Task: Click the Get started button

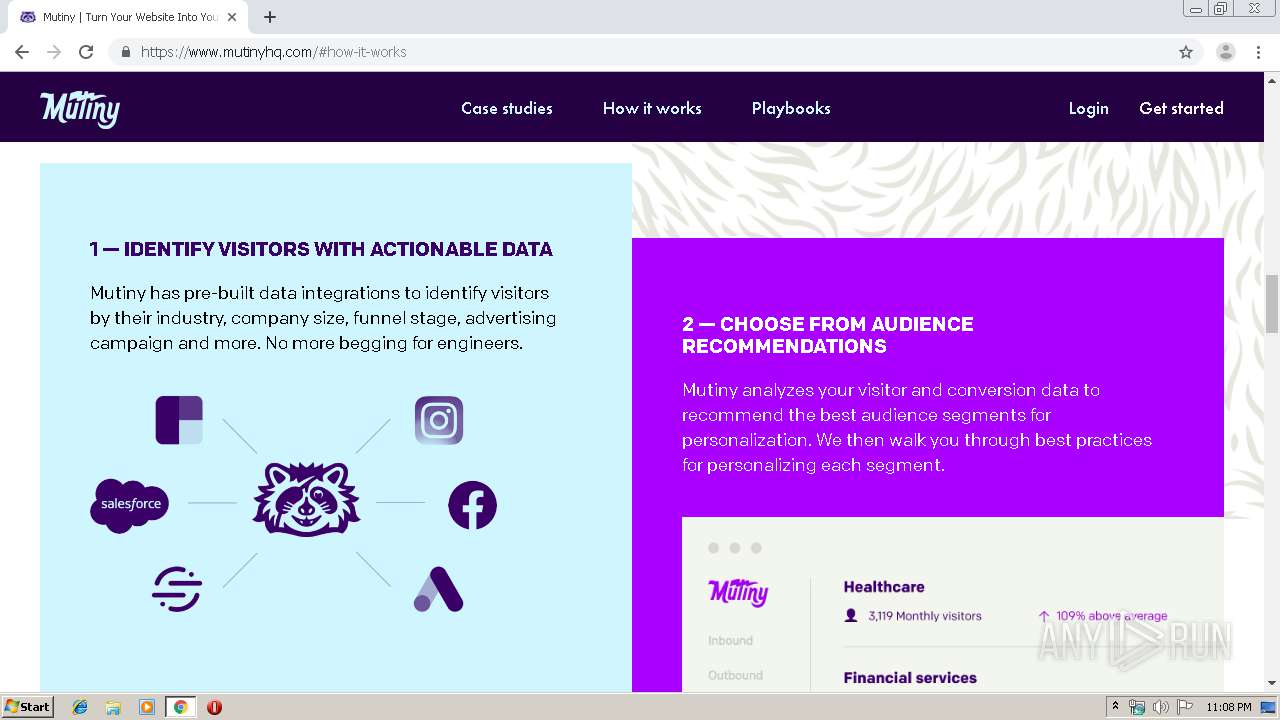Action: pos(1181,108)
